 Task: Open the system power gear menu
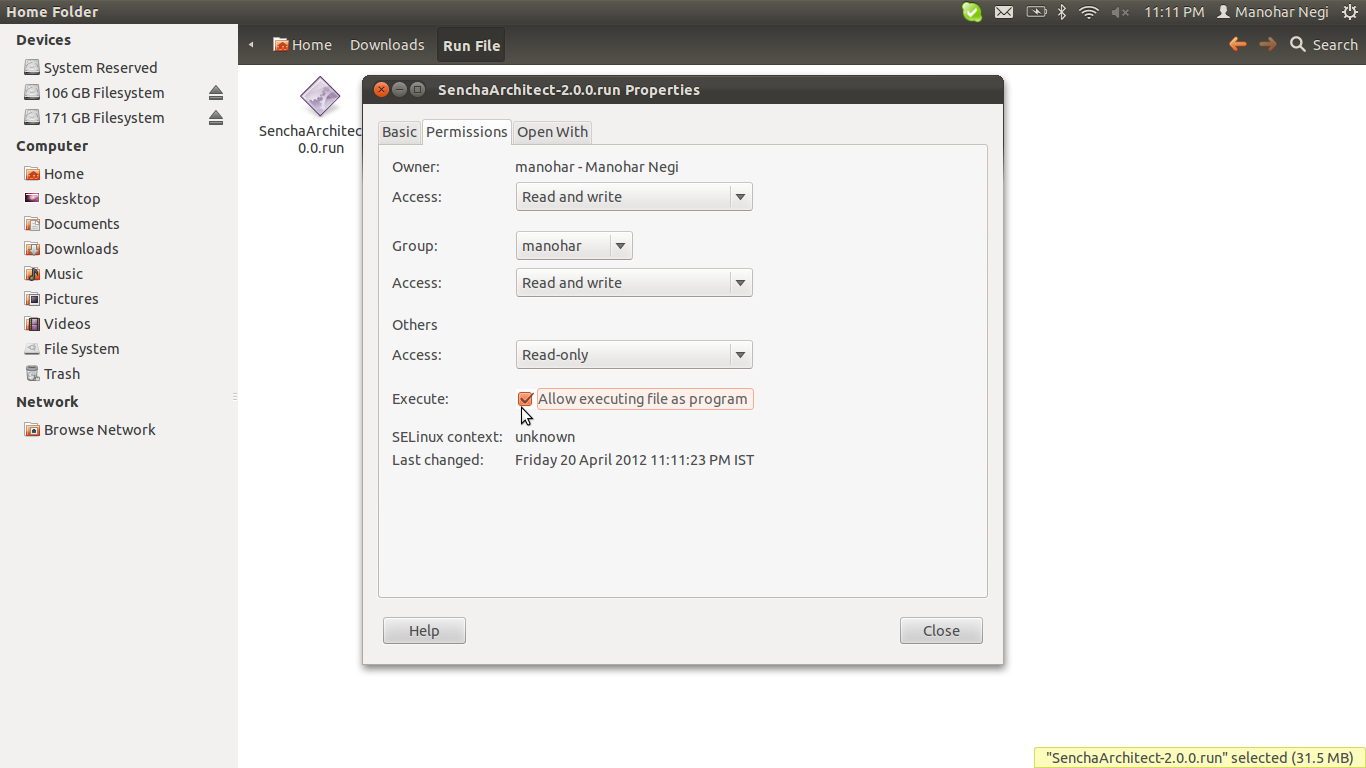point(1350,12)
